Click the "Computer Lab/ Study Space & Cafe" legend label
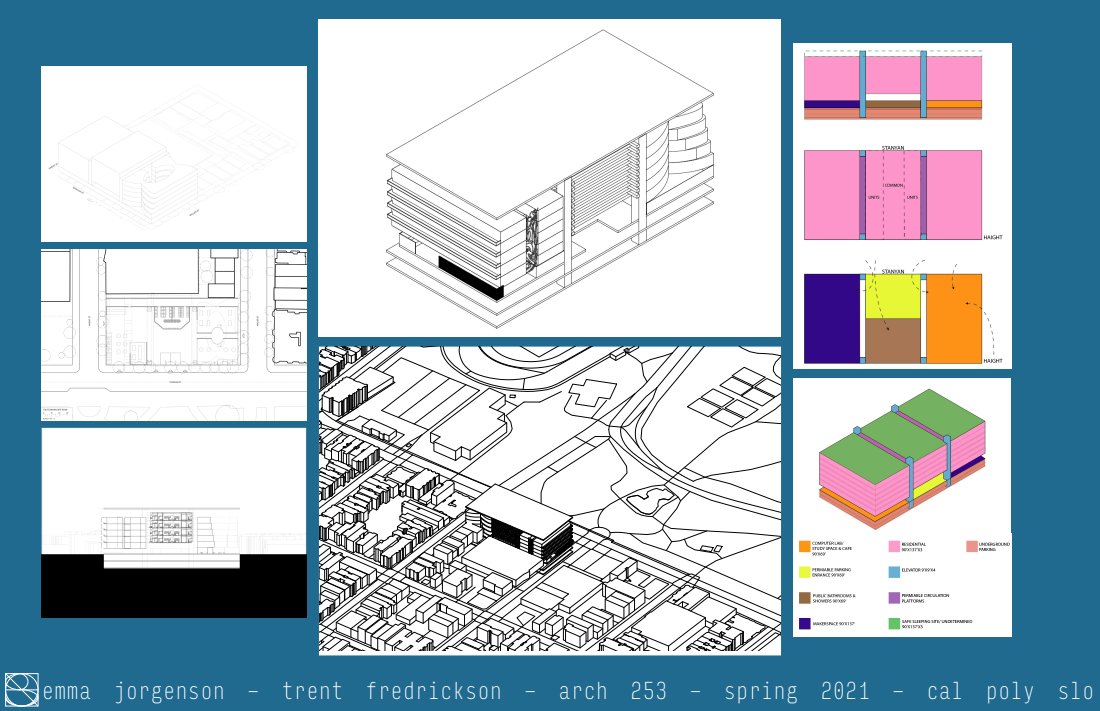 click(832, 548)
